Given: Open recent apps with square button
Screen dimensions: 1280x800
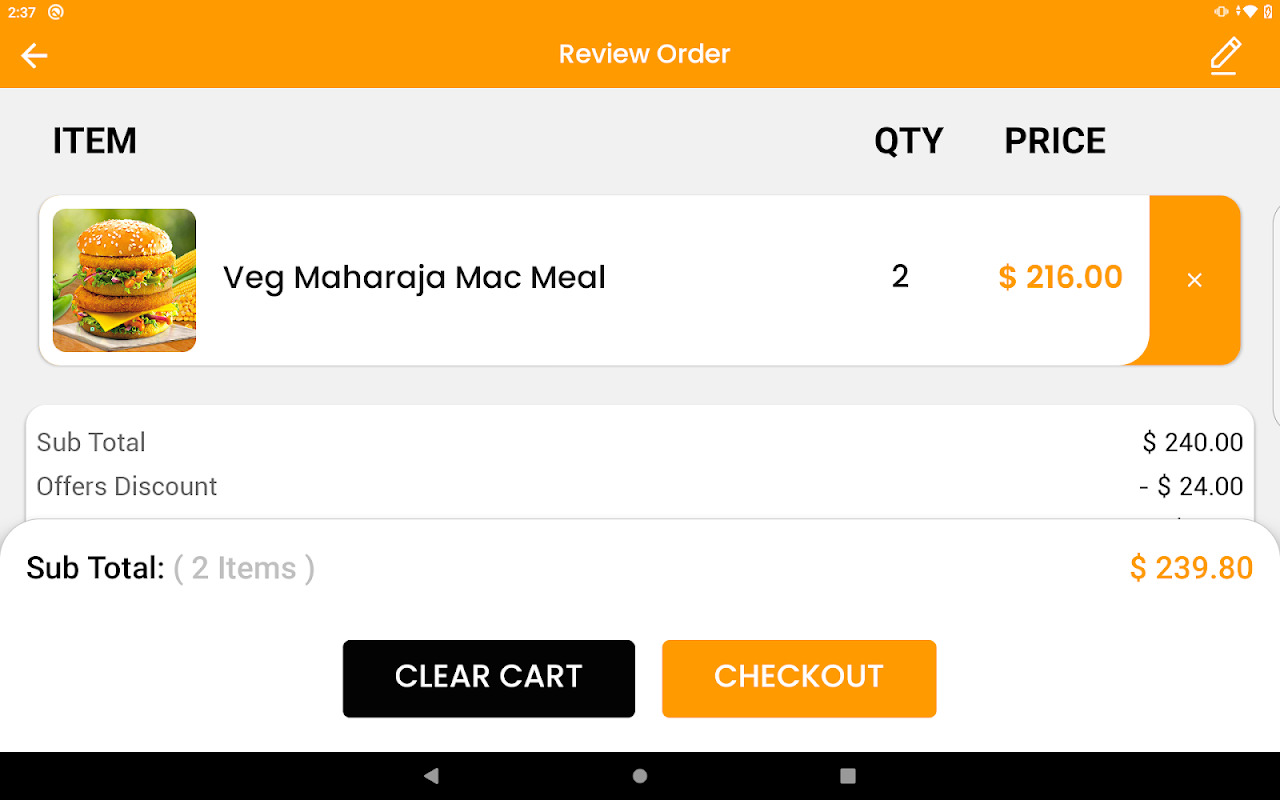Looking at the screenshot, I should pos(848,776).
